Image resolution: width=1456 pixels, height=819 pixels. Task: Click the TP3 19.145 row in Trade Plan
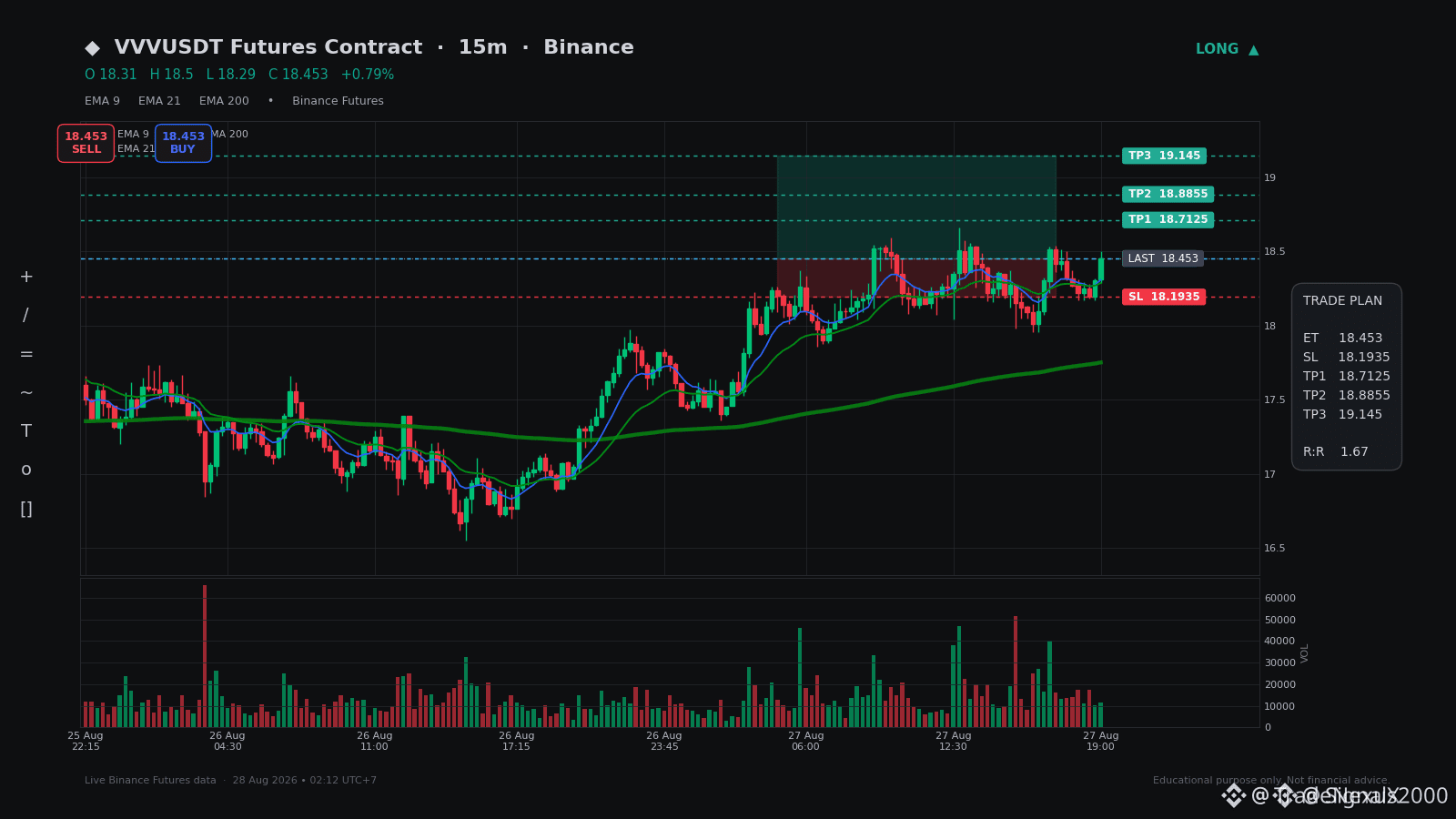[1343, 415]
